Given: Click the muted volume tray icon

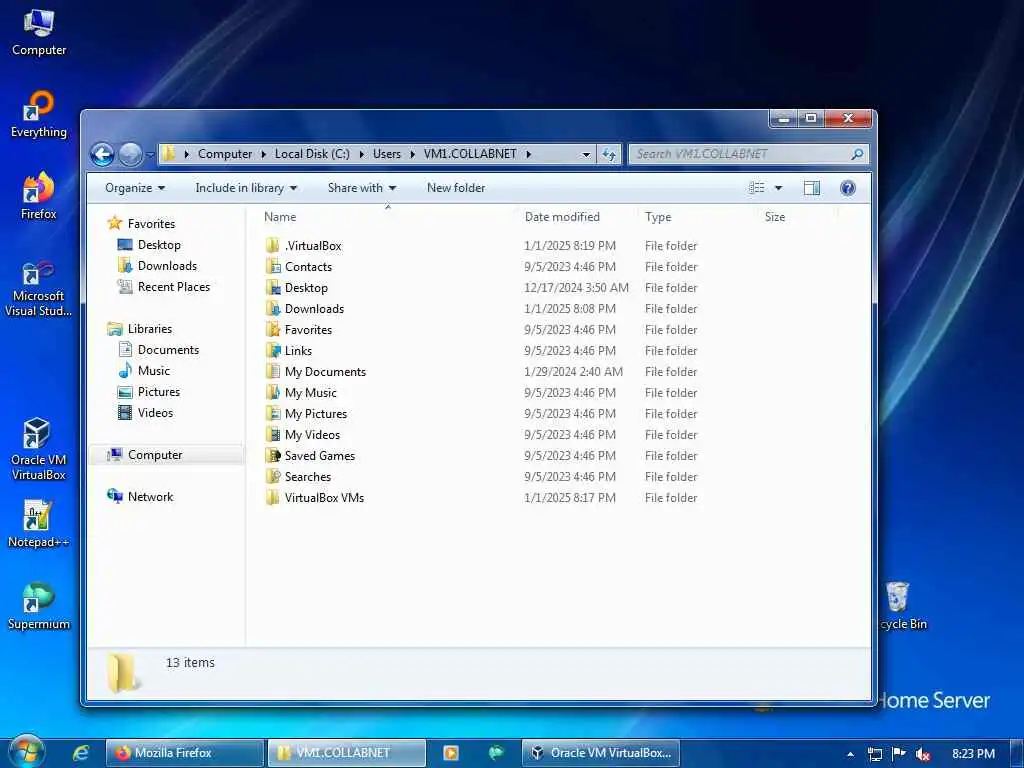Looking at the screenshot, I should click(923, 754).
